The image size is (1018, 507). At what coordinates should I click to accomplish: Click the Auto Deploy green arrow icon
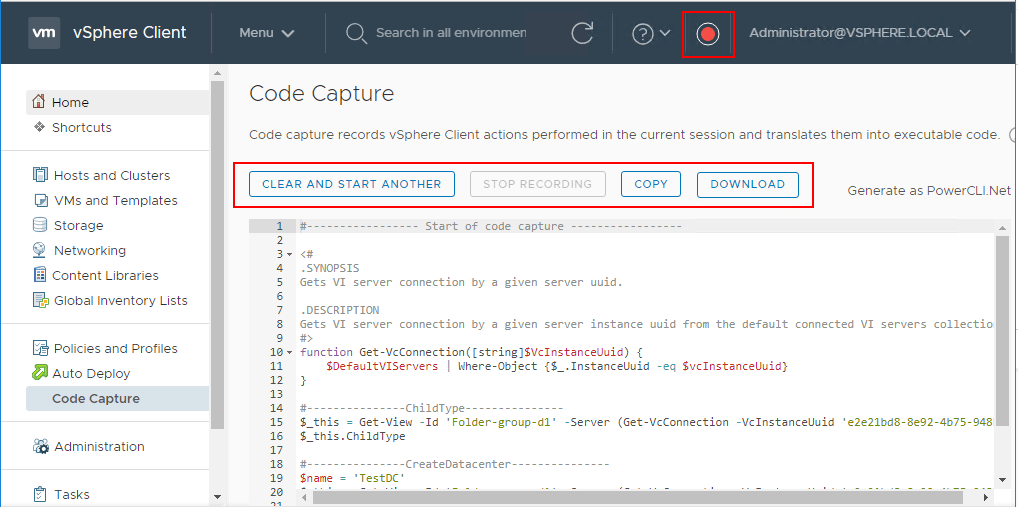(40, 373)
